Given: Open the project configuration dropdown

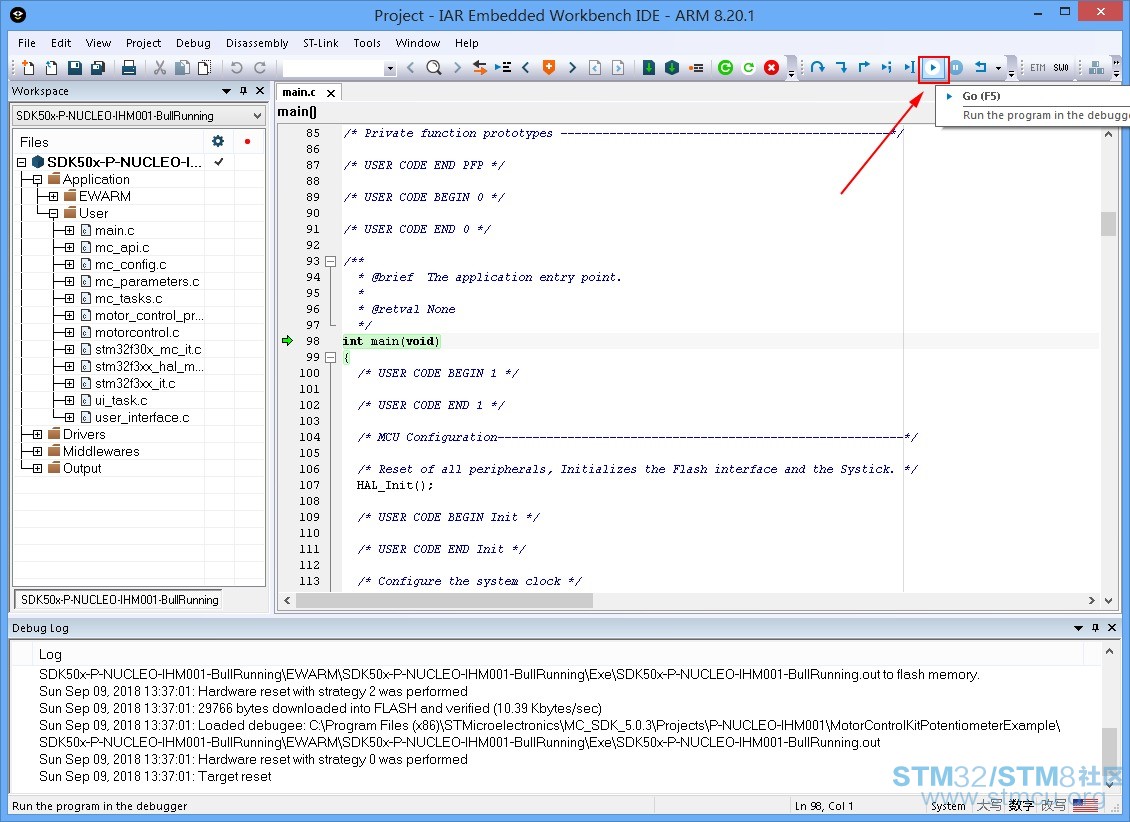Looking at the screenshot, I should tap(257, 115).
